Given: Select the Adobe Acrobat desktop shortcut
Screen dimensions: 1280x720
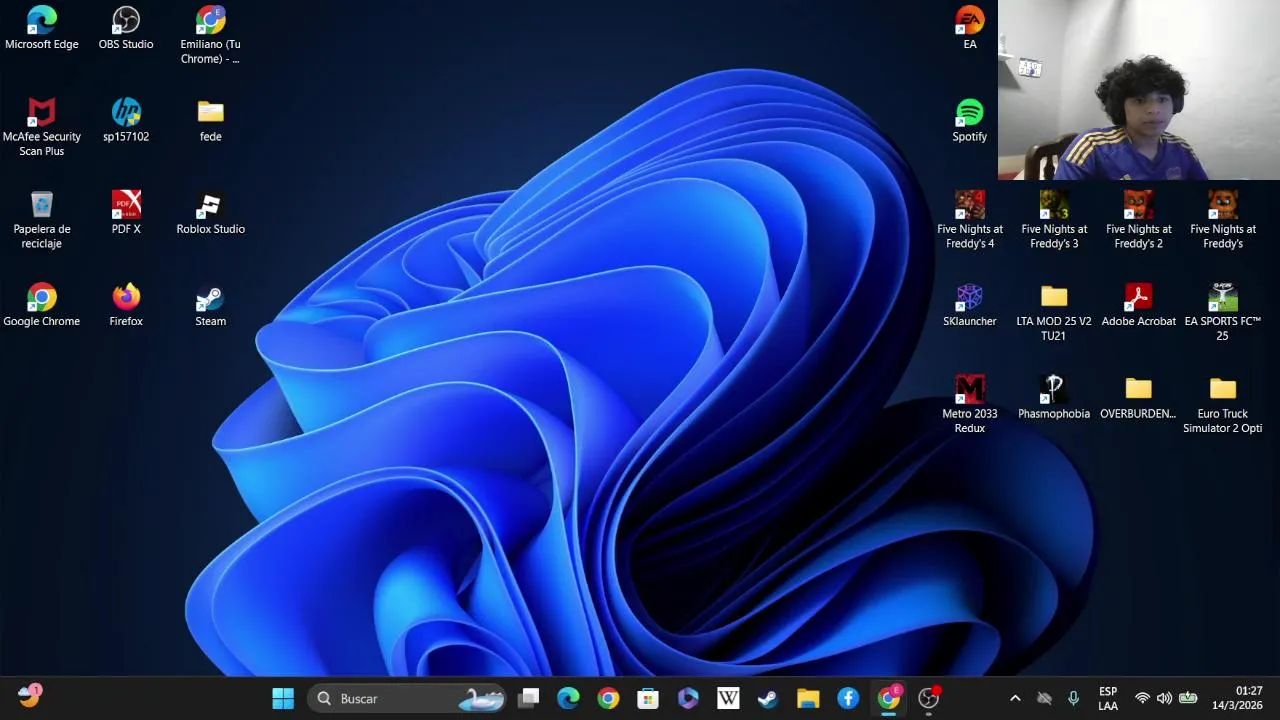Looking at the screenshot, I should tap(1138, 305).
